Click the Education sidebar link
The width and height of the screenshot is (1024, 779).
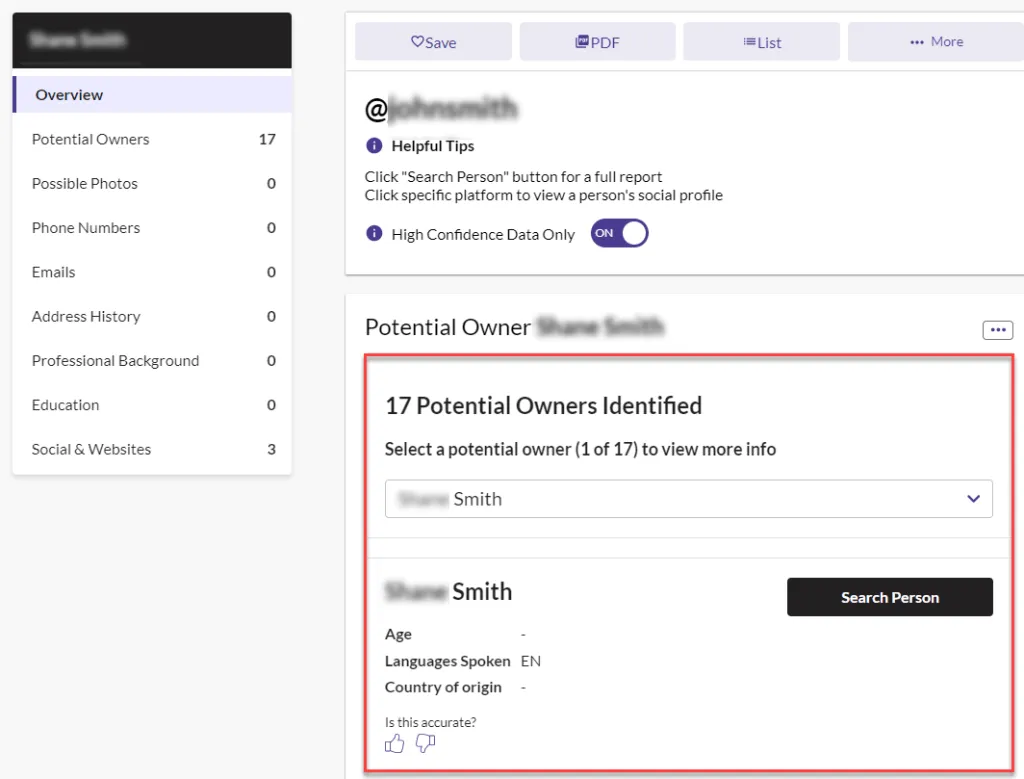tap(65, 405)
